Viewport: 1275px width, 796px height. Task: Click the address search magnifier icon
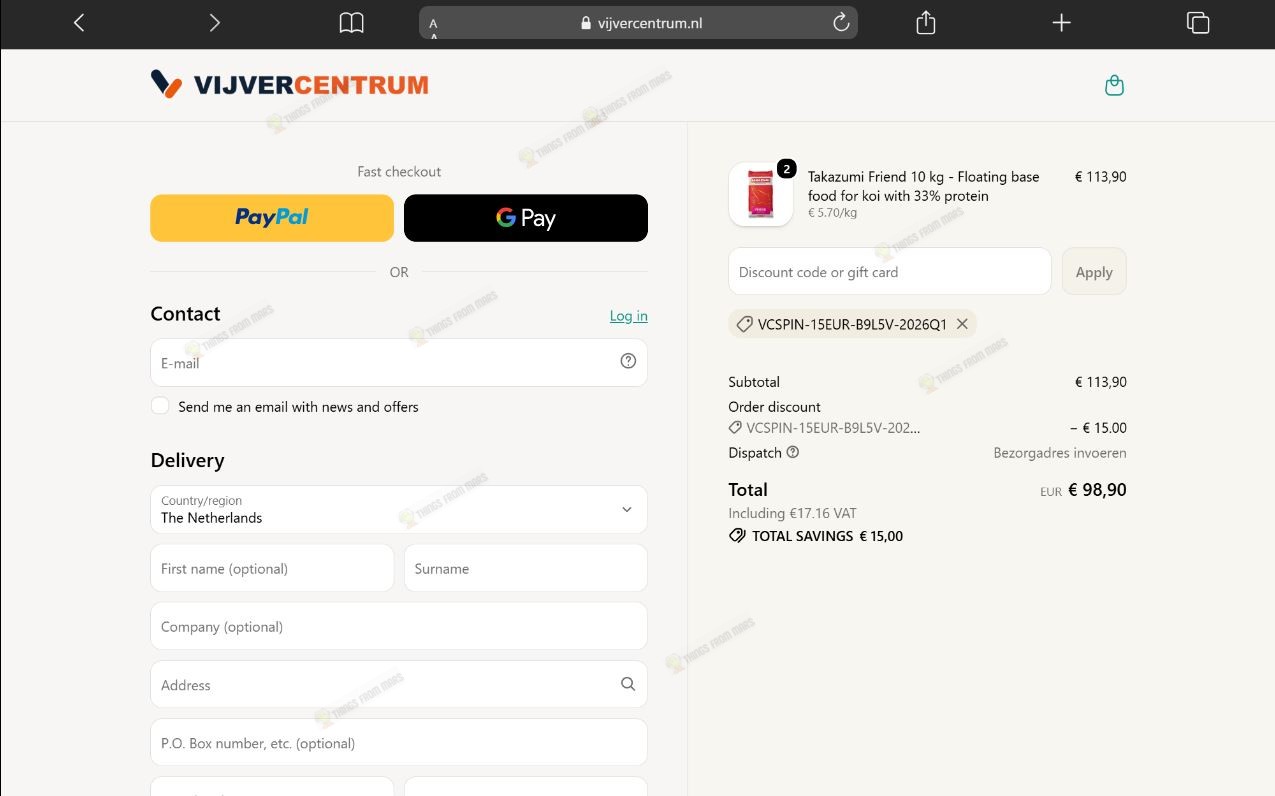click(628, 684)
